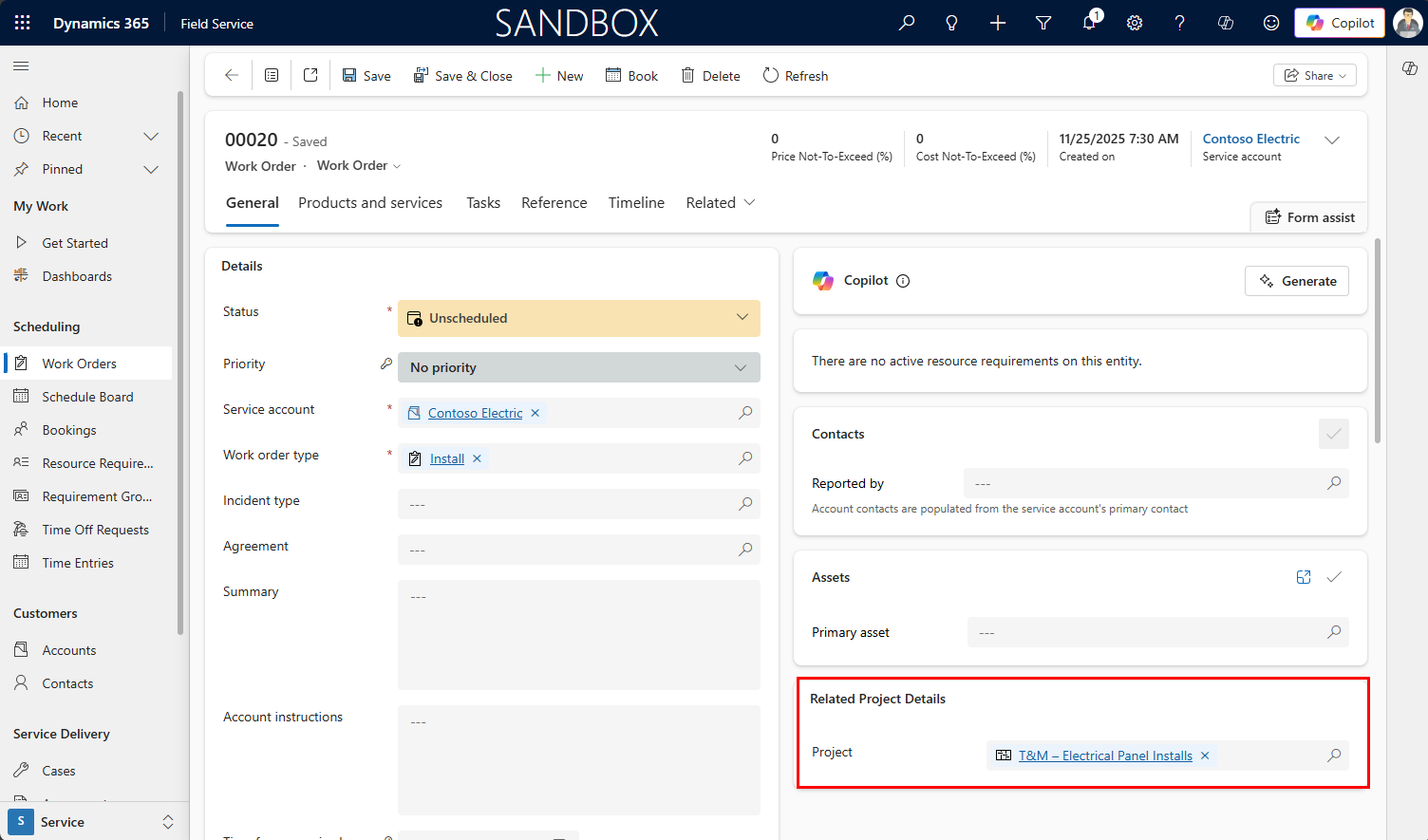Open the Work Order form selector dropdown
This screenshot has height=840, width=1428.
point(359,165)
